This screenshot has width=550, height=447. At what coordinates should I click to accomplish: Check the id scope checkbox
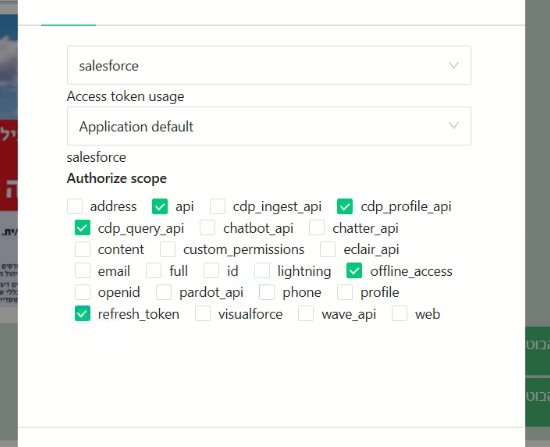[211, 271]
